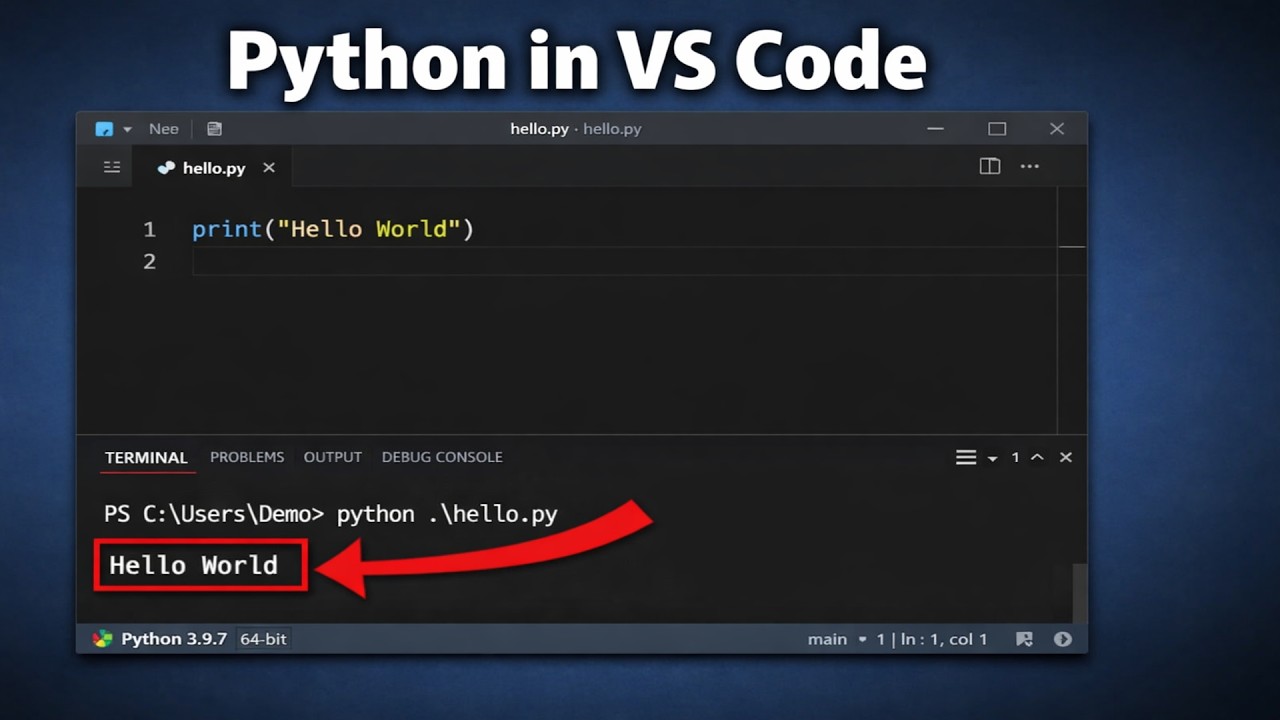Click the feedback flag icon in status bar

point(1025,639)
